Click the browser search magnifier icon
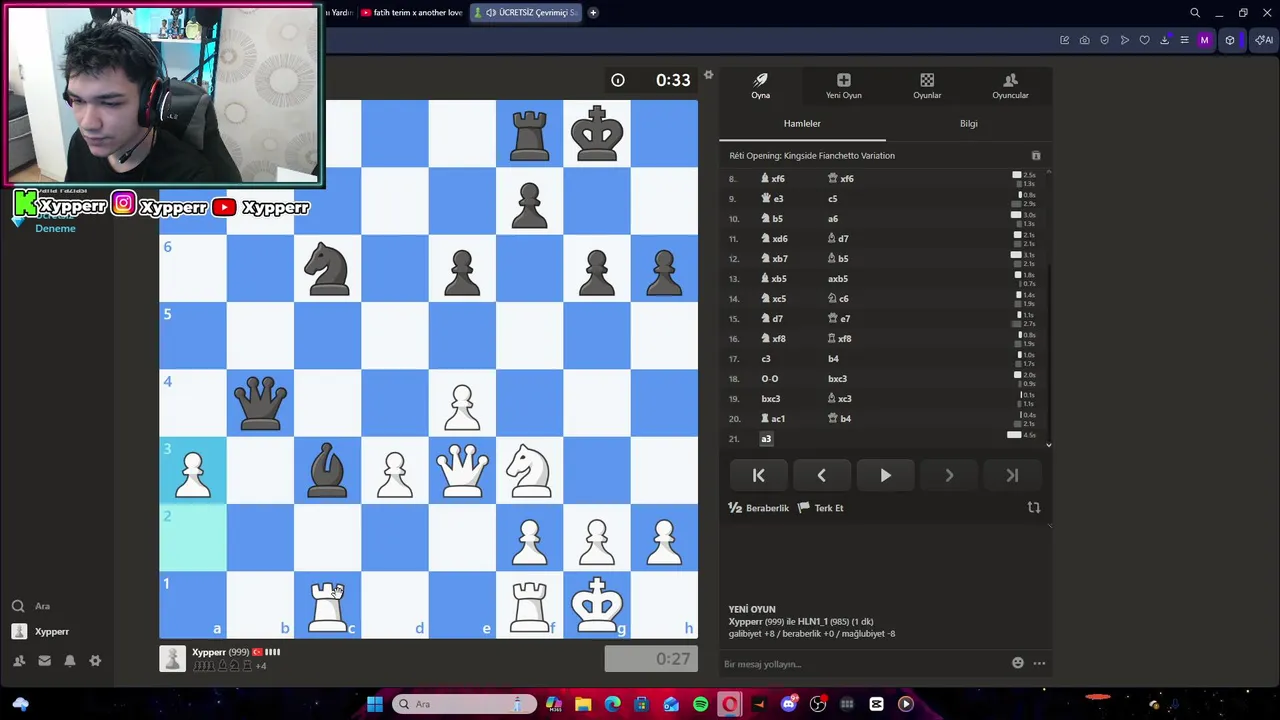Screen dimensions: 1280x720 point(1195,13)
